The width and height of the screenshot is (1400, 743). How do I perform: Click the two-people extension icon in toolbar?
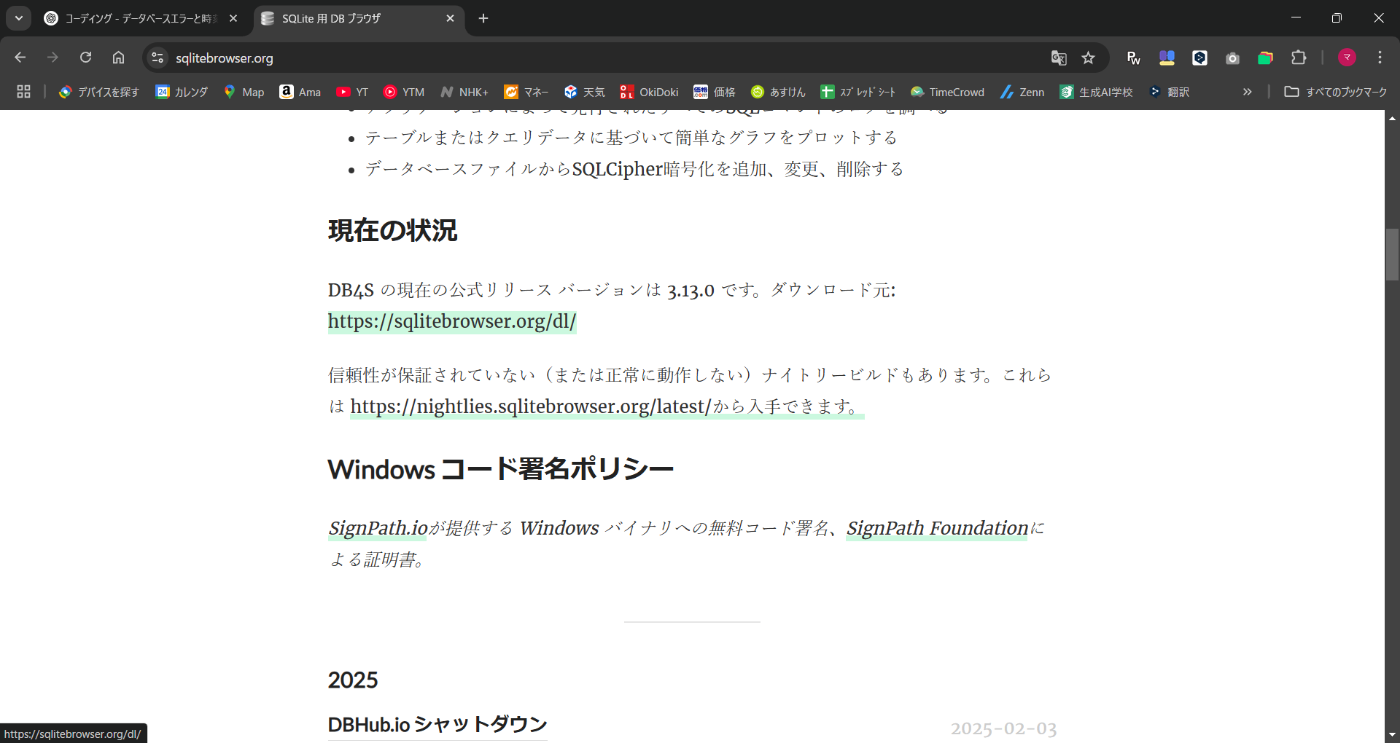point(1166,58)
